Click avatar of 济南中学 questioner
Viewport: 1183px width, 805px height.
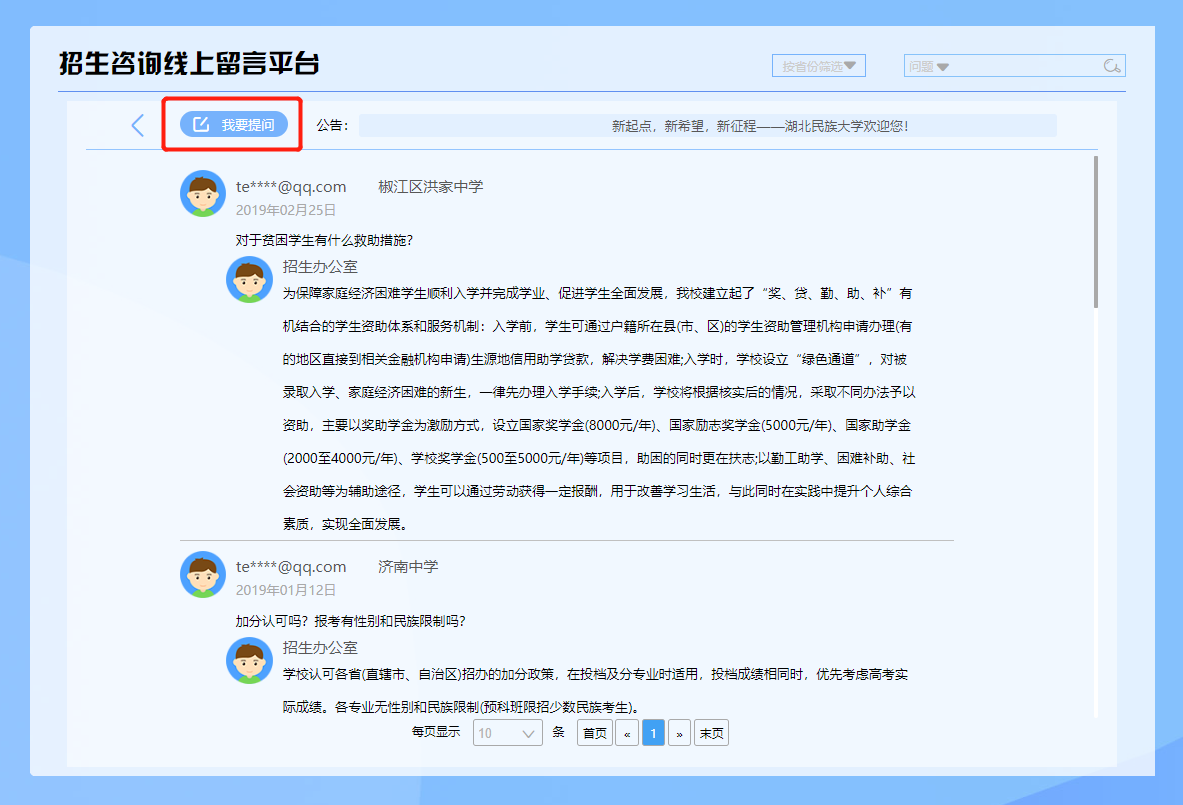pyautogui.click(x=203, y=574)
